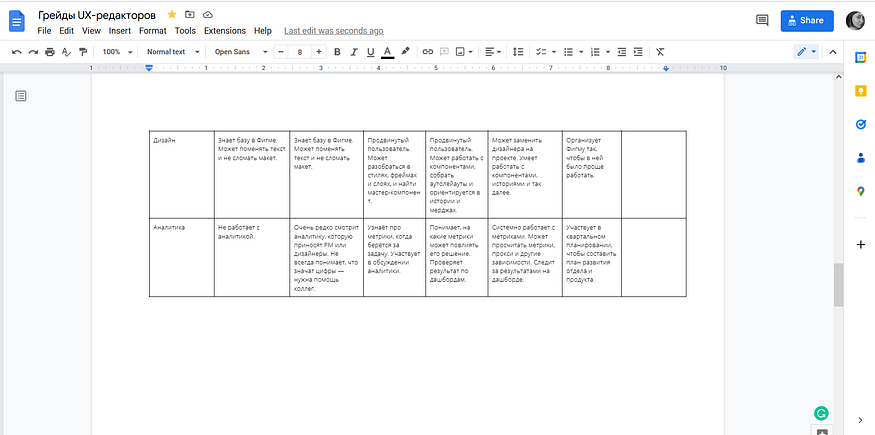Hide the menus with chevron
Viewport: 875px width, 435px height.
(x=833, y=52)
